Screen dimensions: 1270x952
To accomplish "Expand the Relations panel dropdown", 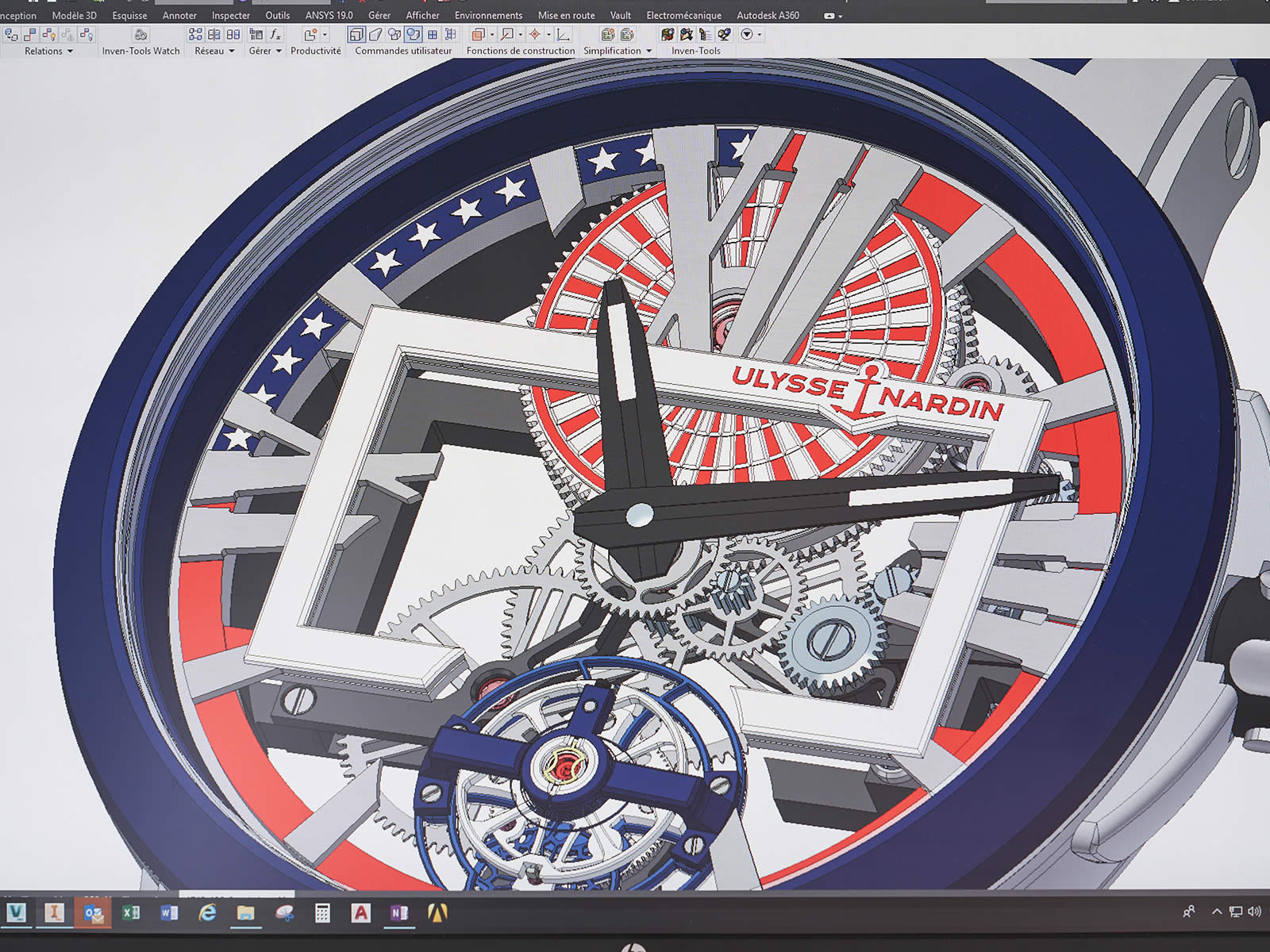I will pyautogui.click(x=70, y=51).
